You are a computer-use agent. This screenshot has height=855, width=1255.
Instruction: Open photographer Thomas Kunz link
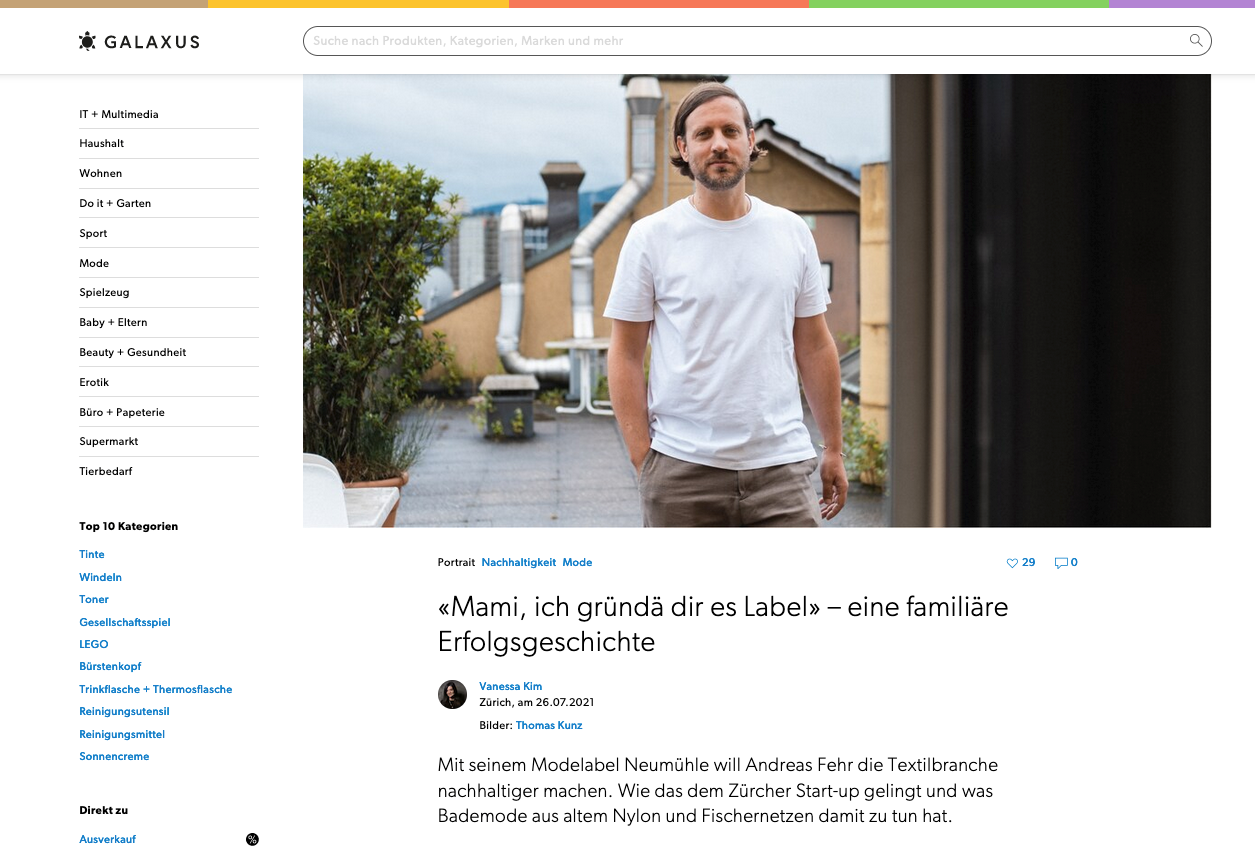click(548, 725)
